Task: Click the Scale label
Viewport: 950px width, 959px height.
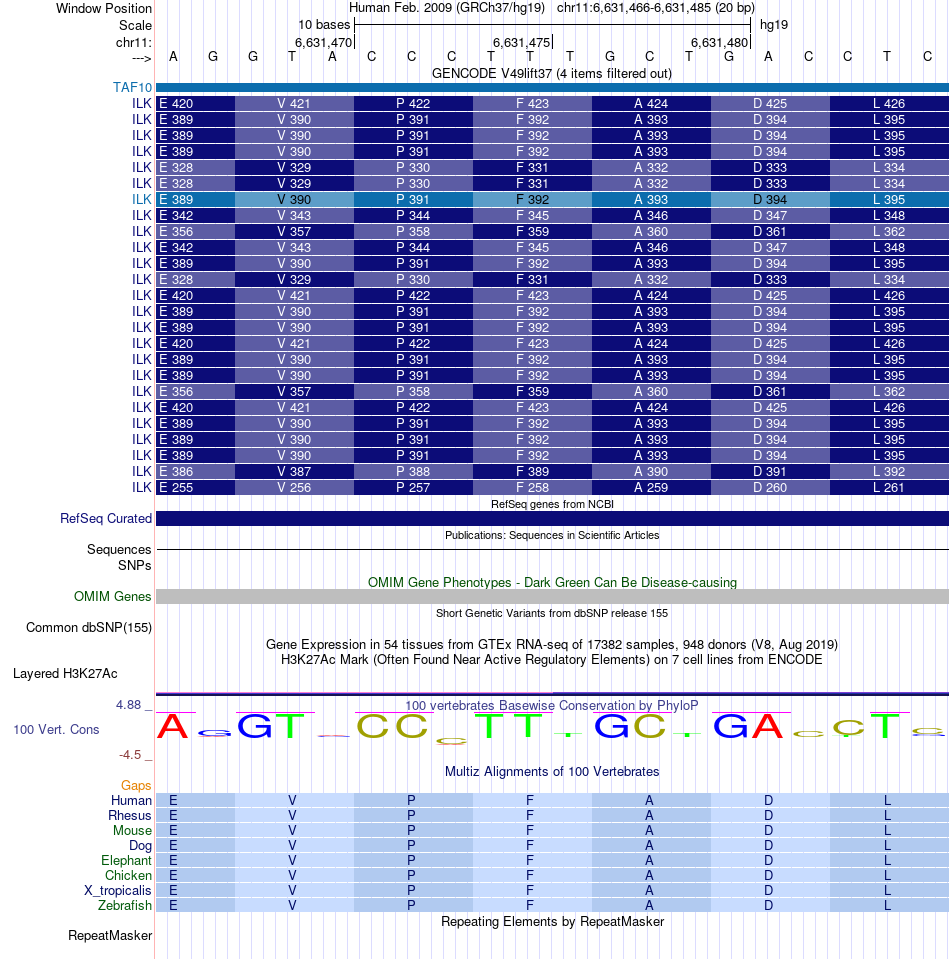Action: [x=135, y=26]
